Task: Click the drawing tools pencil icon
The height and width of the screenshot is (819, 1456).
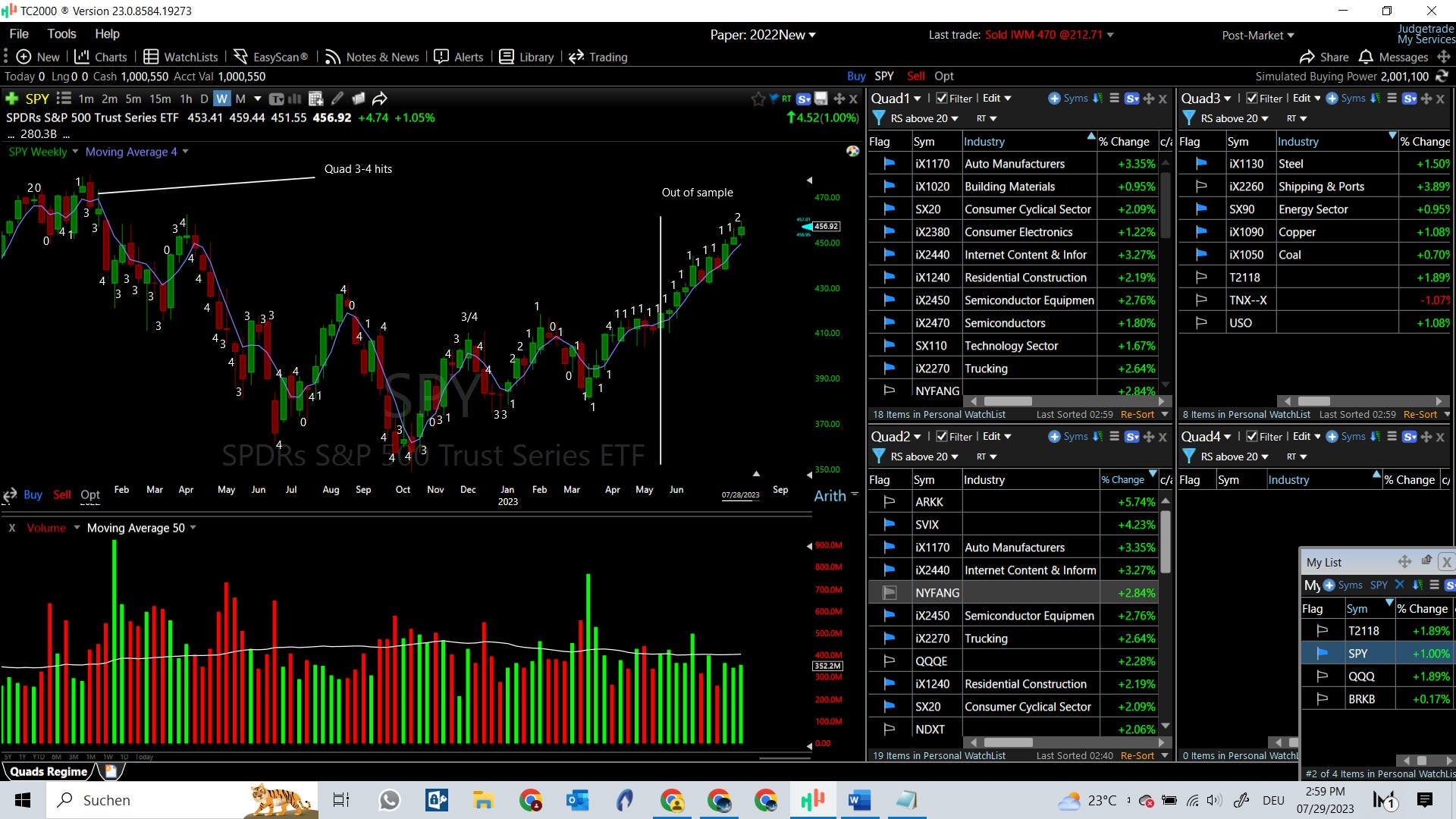Action: point(337,99)
